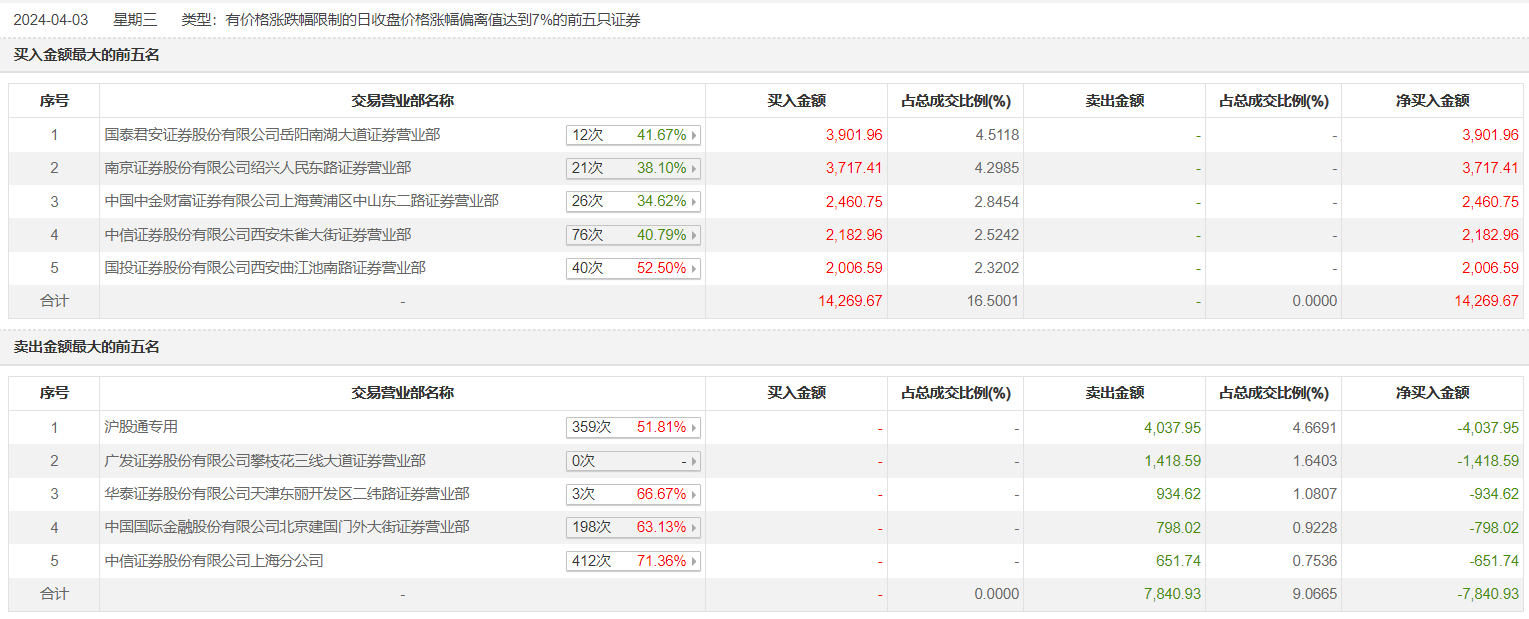Click the arrow in the 0次 stats box
The image size is (1529, 619).
point(694,462)
